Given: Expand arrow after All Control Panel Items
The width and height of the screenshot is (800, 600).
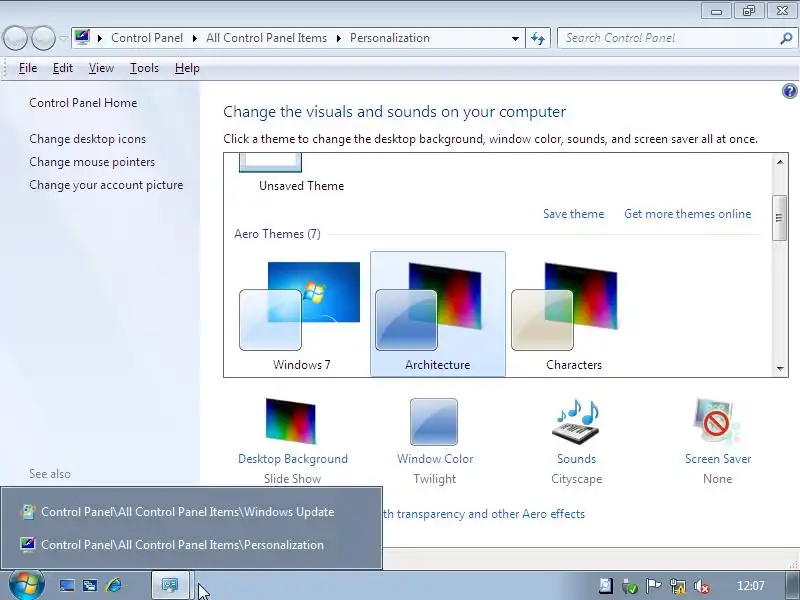Looking at the screenshot, I should 338,38.
